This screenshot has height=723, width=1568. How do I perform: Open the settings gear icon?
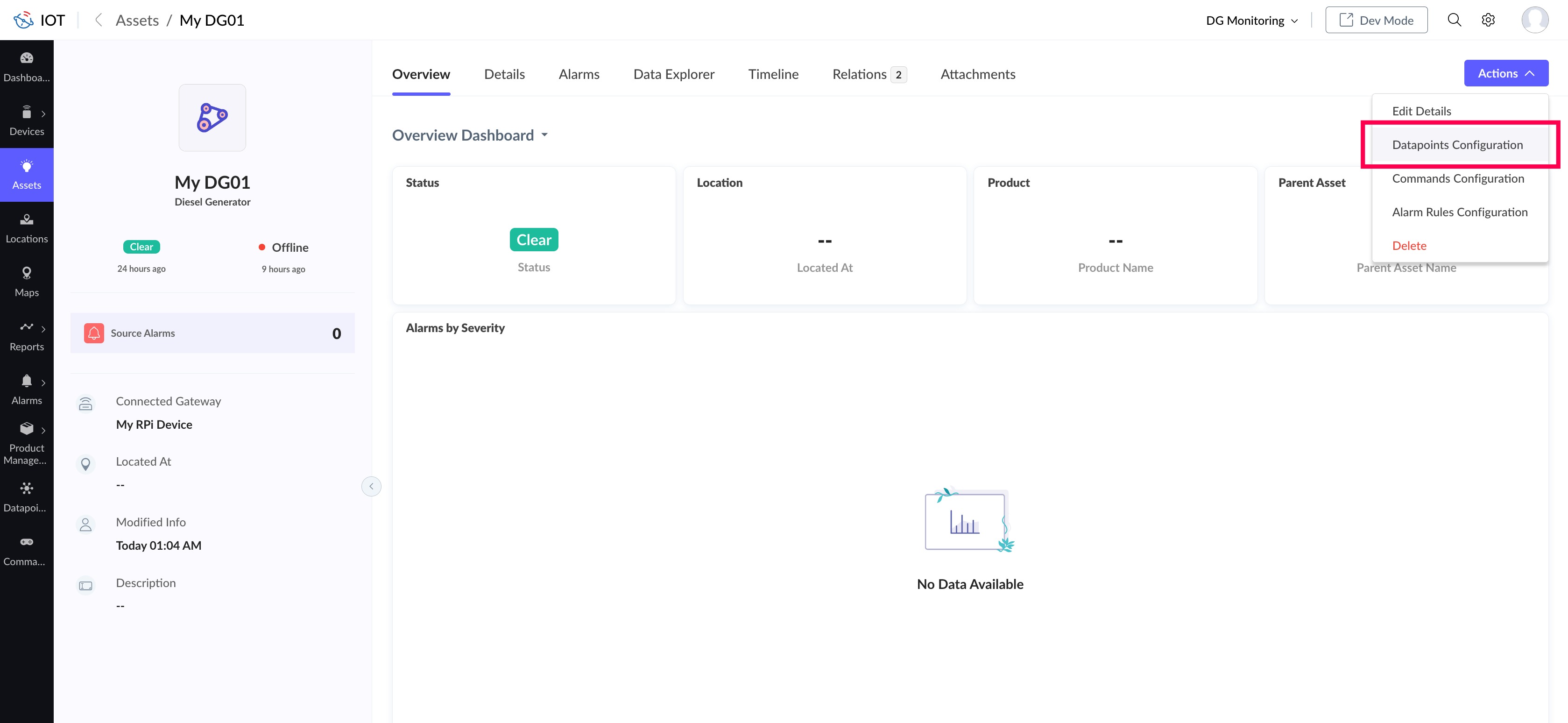[1488, 20]
